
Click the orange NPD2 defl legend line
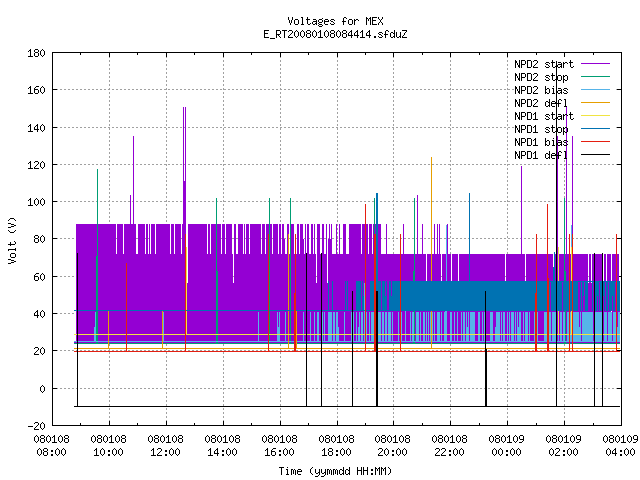click(x=595, y=102)
